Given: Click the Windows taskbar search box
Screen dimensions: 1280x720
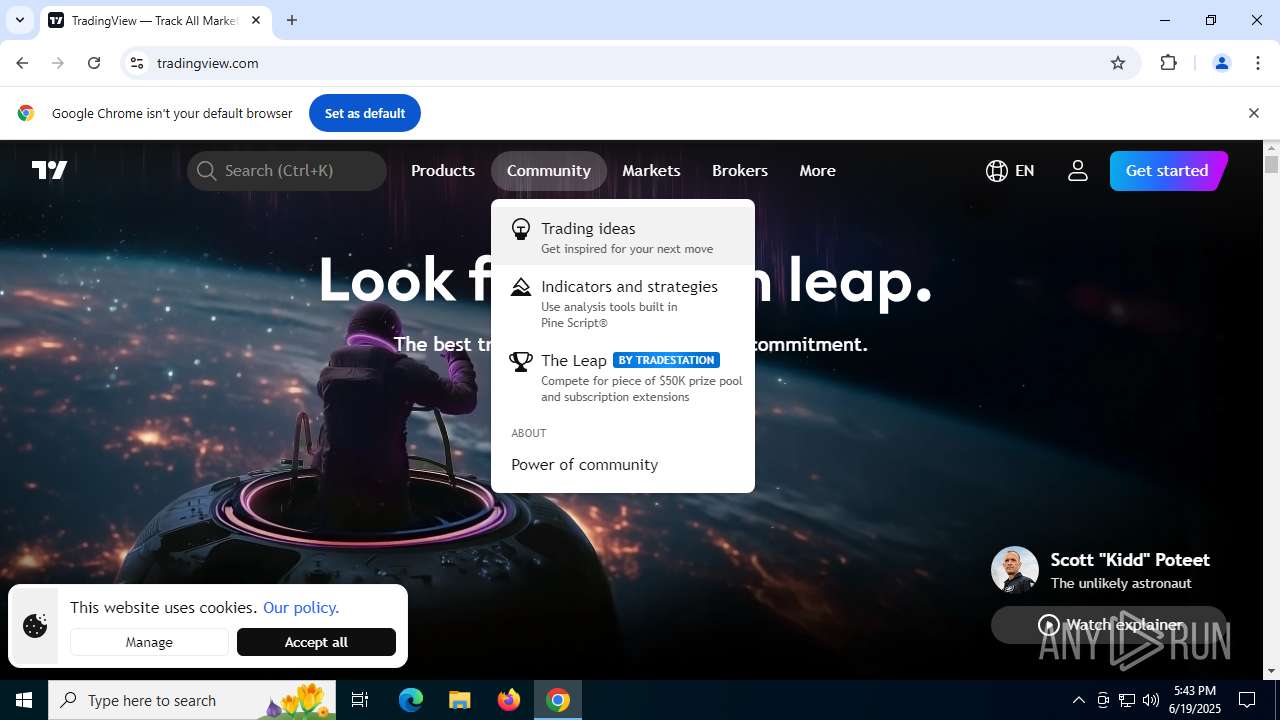Looking at the screenshot, I should tap(194, 700).
